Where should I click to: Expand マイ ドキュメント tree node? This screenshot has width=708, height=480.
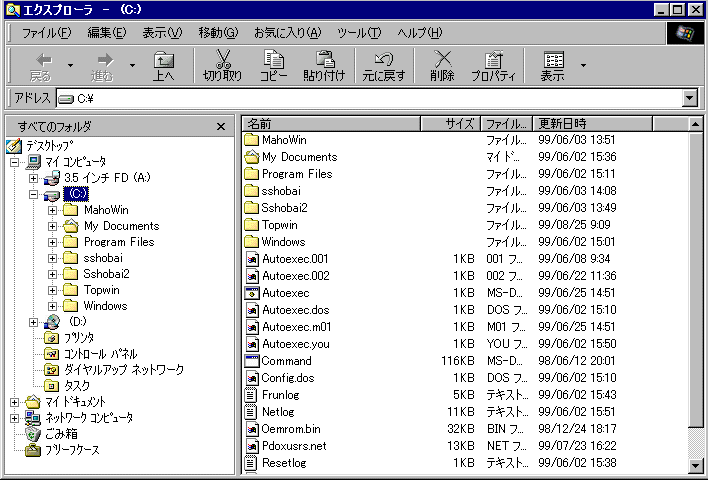14,402
